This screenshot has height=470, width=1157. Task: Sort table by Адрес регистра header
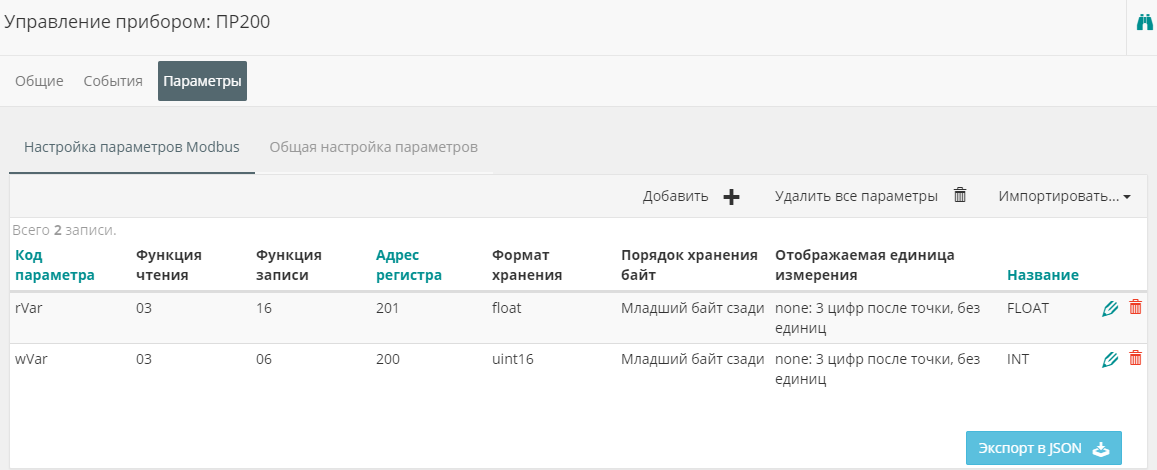[408, 265]
